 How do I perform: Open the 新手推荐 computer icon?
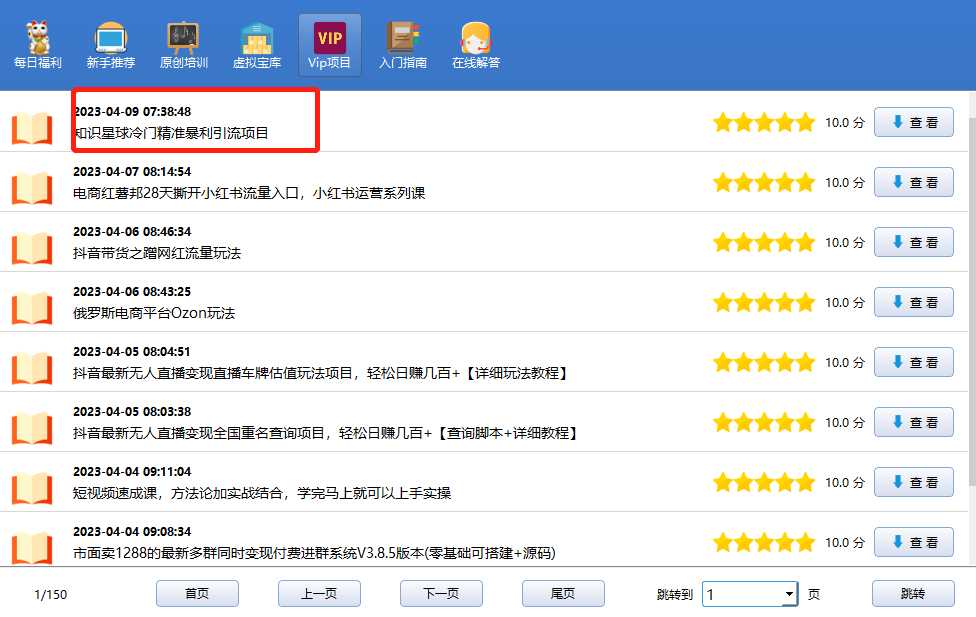[110, 45]
